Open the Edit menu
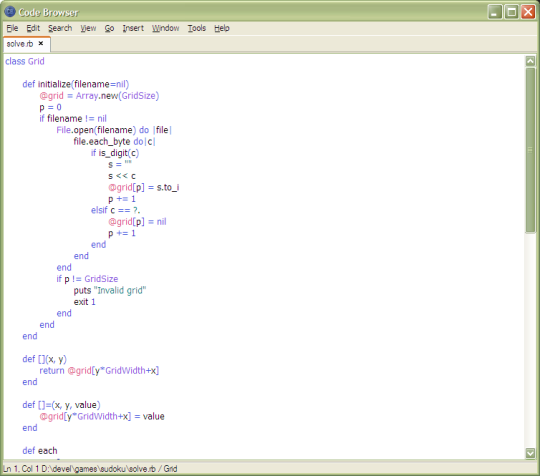Screen dimensions: 540x476 [33, 28]
